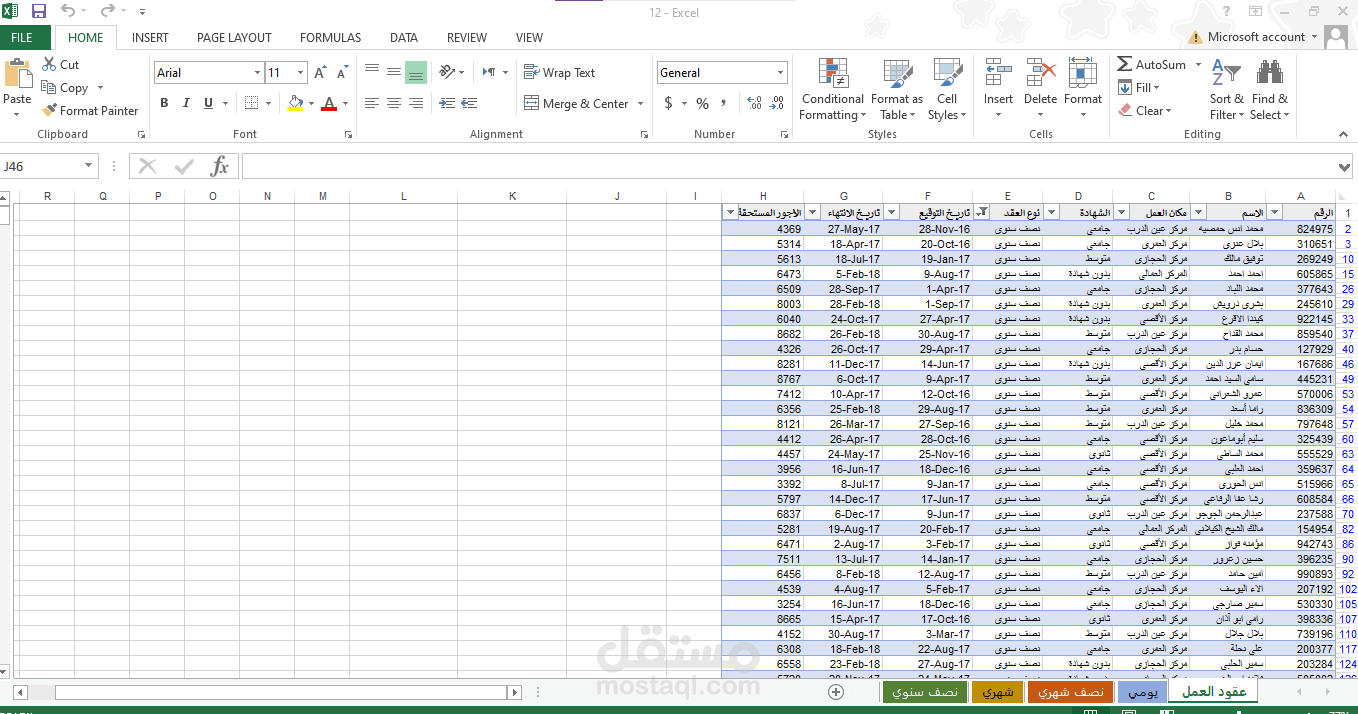Switch to the VIEW tab
Image resolution: width=1358 pixels, height=714 pixels.
pyautogui.click(x=529, y=38)
